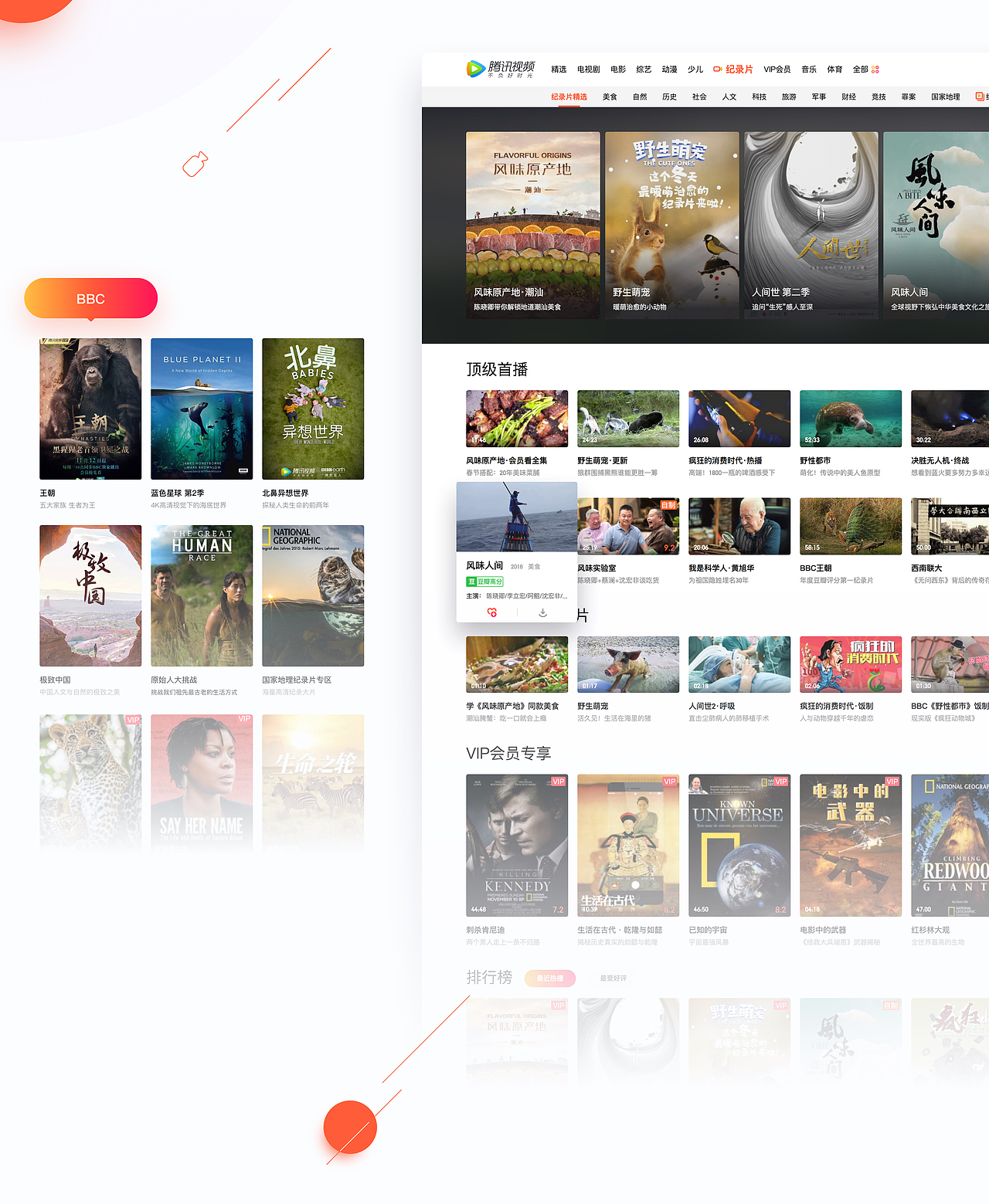989x1204 pixels.
Task: Open the 人间世 第二季 banner poster
Action: click(811, 225)
